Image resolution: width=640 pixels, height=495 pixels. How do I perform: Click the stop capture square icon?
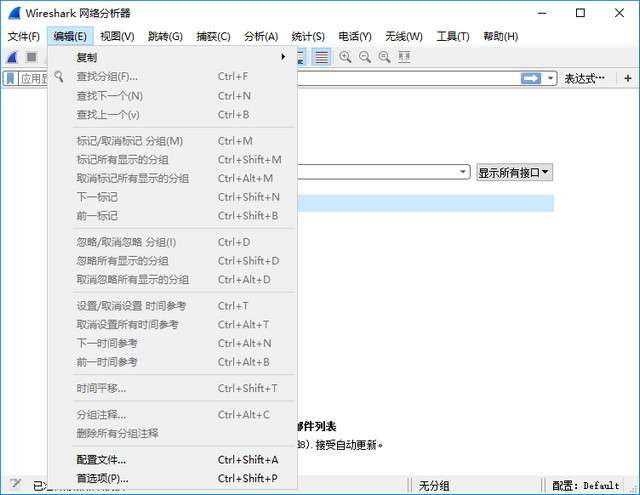coord(31,57)
